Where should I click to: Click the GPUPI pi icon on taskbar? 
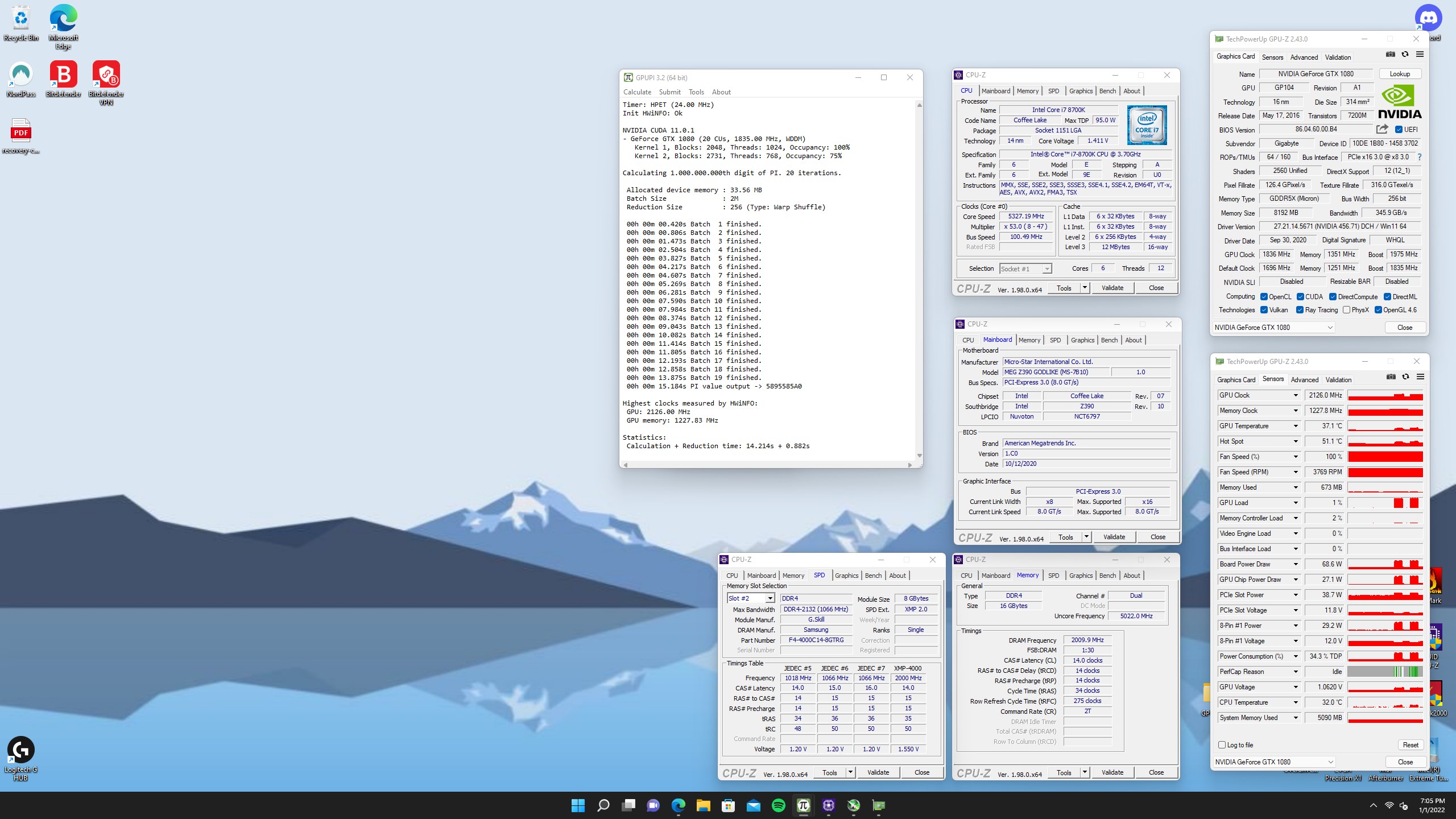[803, 805]
